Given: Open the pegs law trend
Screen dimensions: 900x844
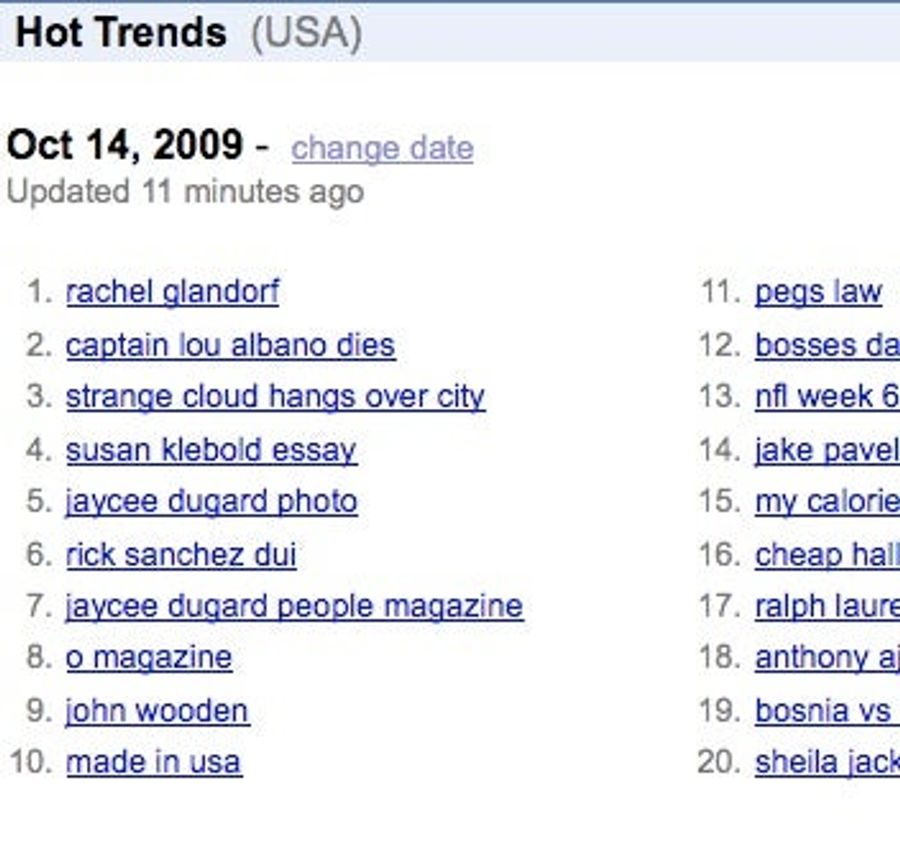Looking at the screenshot, I should [x=818, y=292].
